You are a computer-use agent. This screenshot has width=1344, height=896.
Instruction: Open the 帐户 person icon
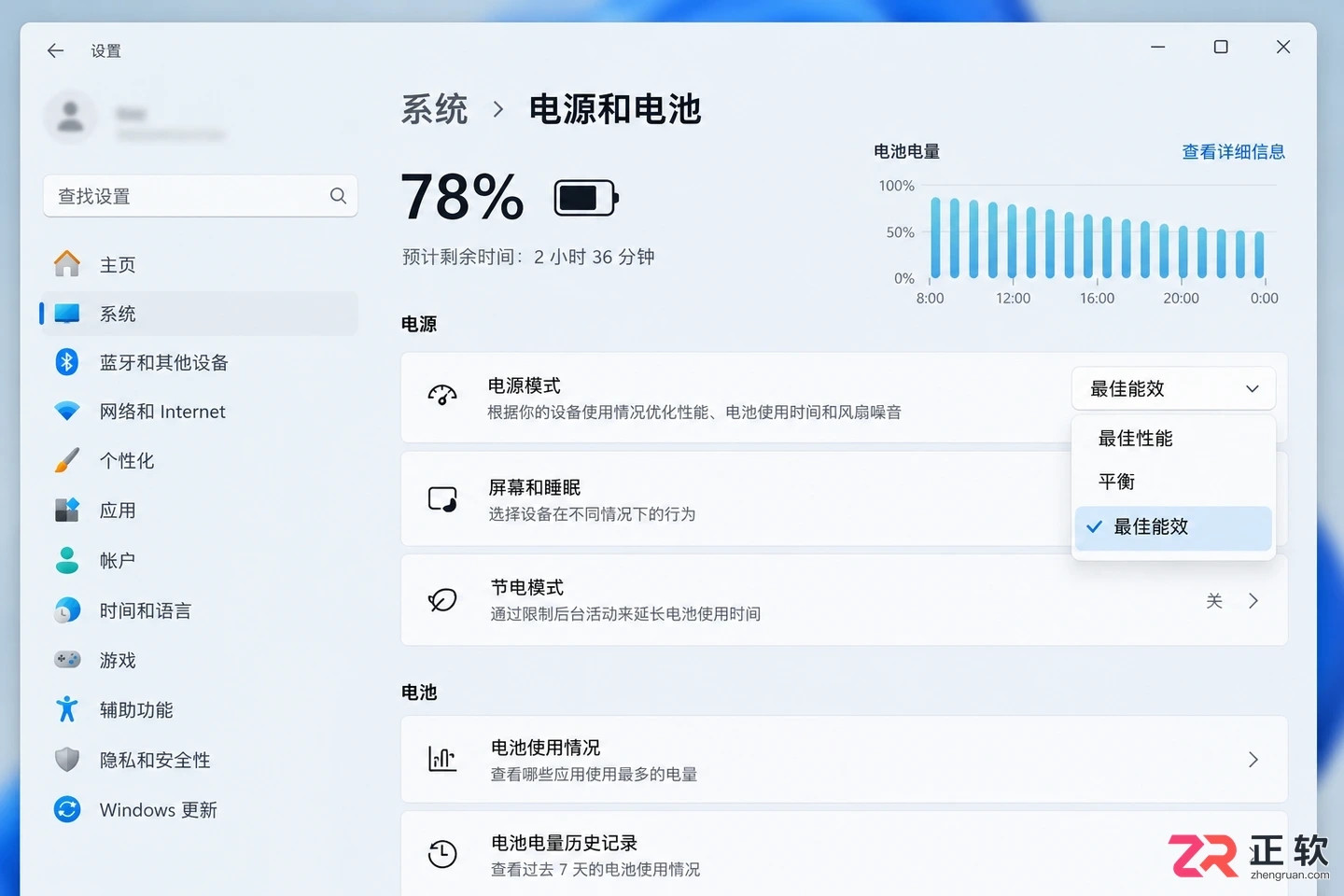click(67, 560)
